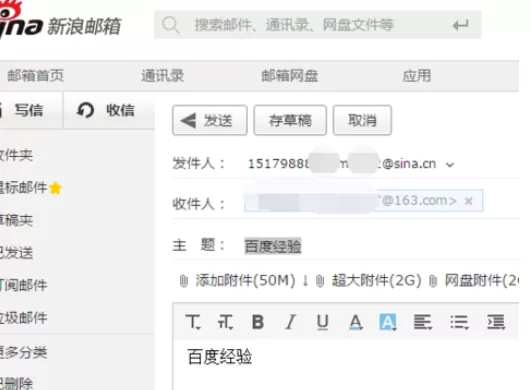Screen dimensions: 531x390
Task: Open the list style options
Action: (460, 322)
